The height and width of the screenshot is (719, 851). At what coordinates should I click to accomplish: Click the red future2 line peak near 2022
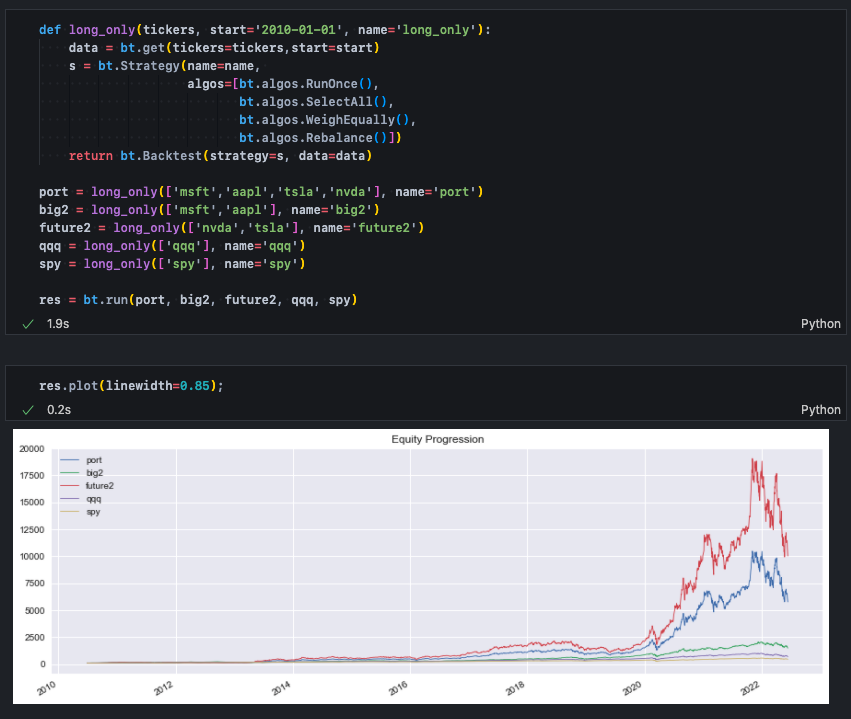coord(752,460)
